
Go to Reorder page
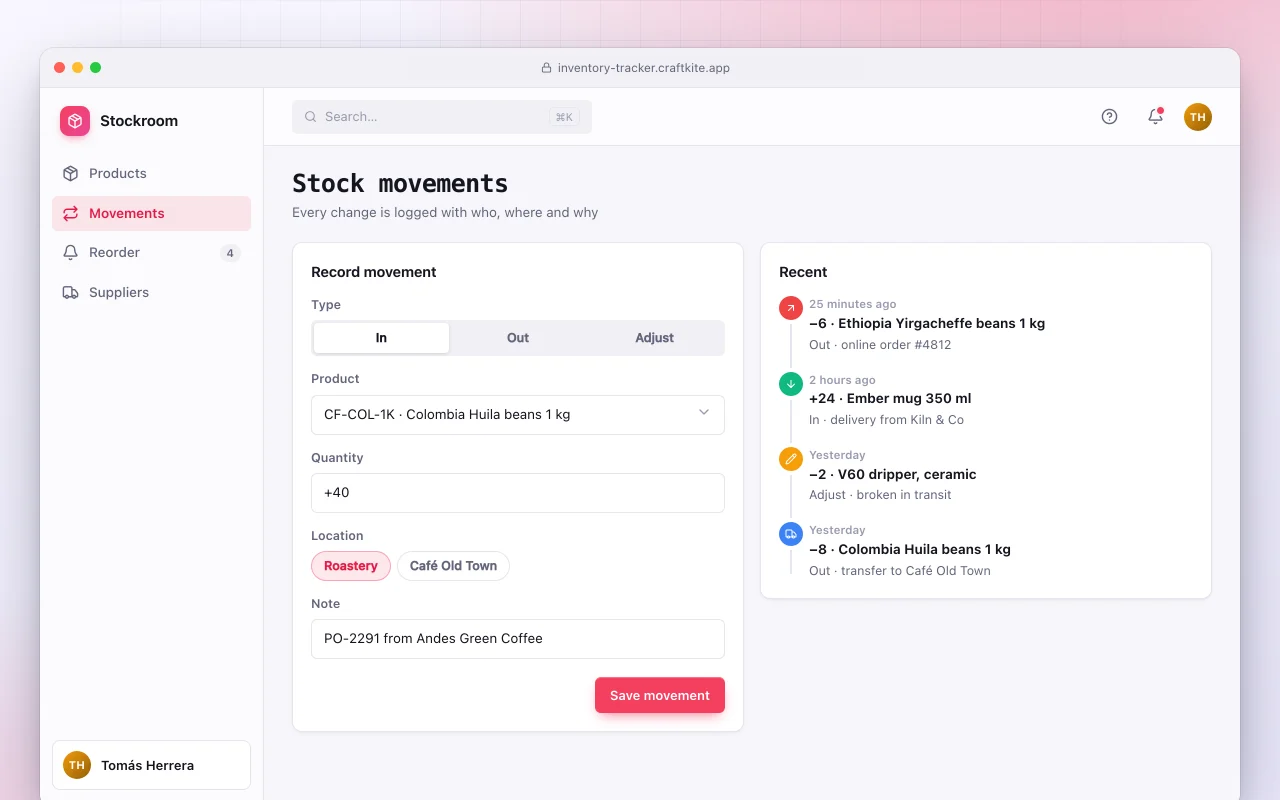(x=151, y=253)
